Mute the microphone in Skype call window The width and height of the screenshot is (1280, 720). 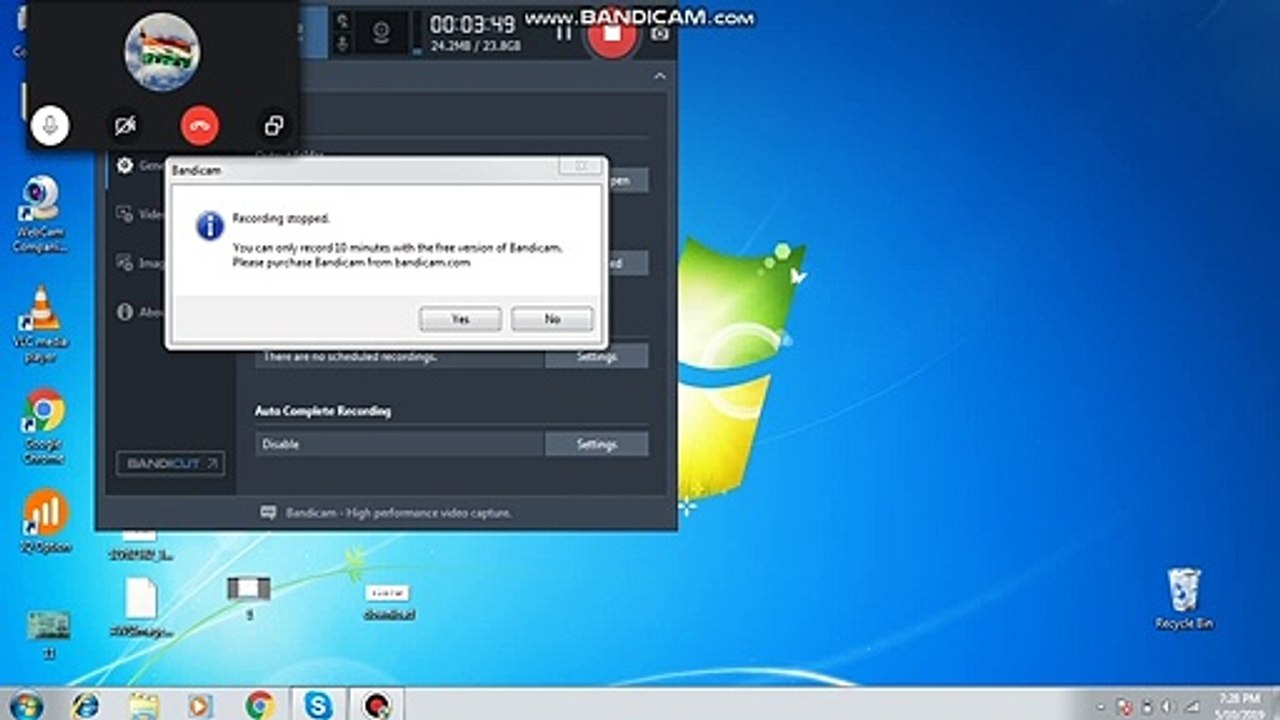[x=49, y=125]
